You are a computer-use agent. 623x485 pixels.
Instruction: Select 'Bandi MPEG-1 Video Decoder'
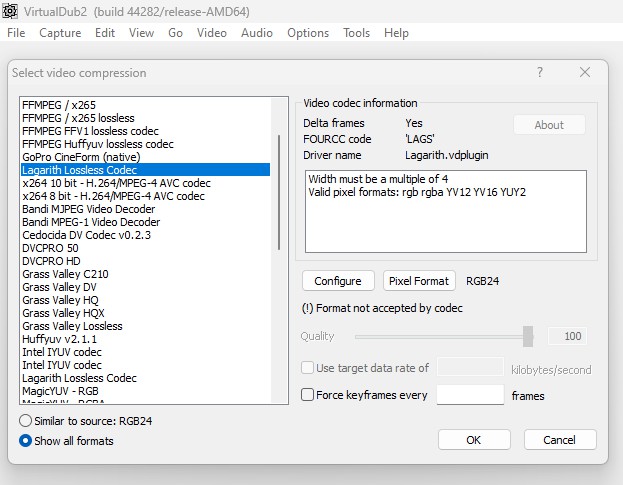pos(145,222)
